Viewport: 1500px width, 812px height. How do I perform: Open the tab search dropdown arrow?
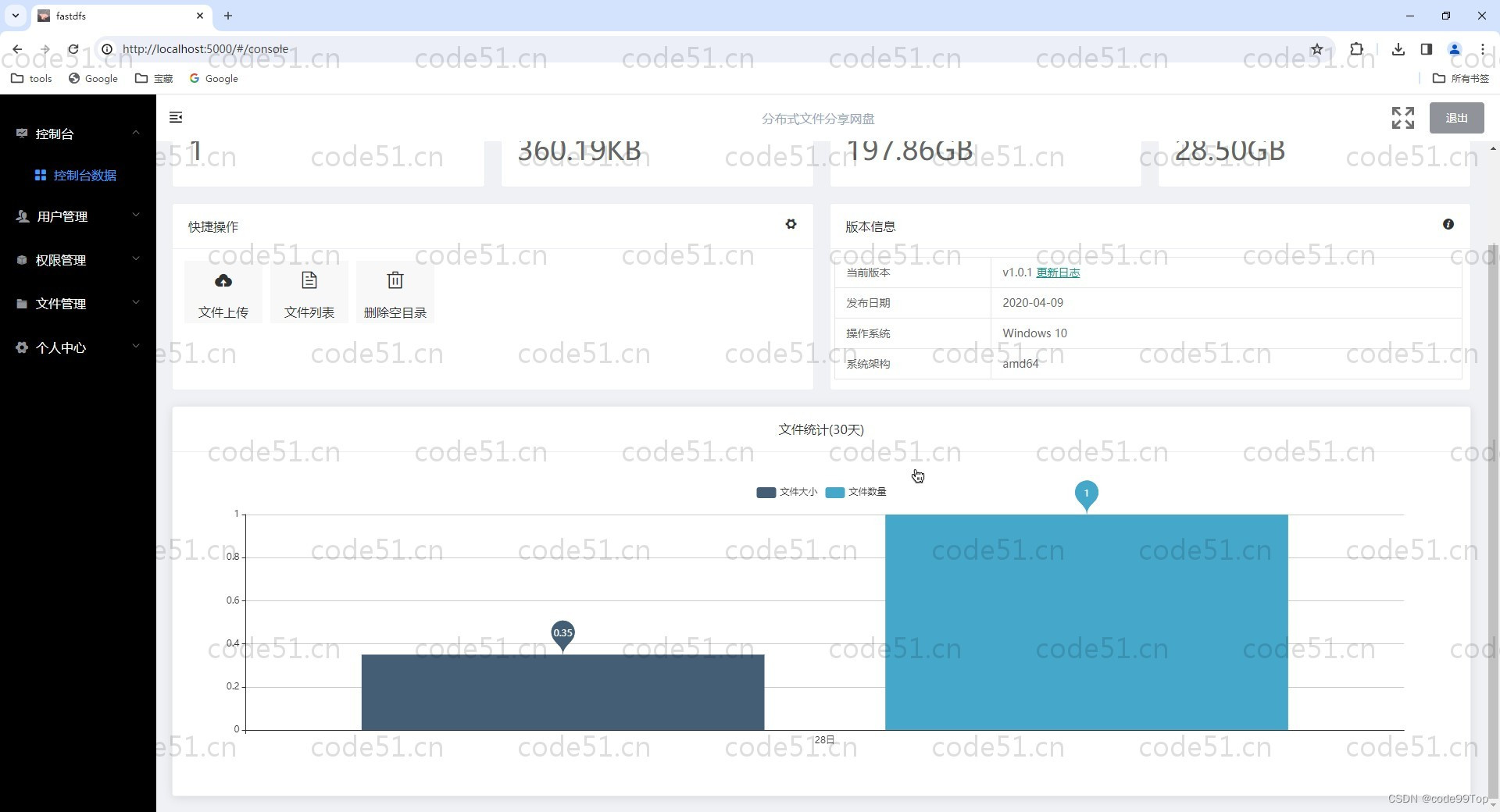[x=15, y=16]
